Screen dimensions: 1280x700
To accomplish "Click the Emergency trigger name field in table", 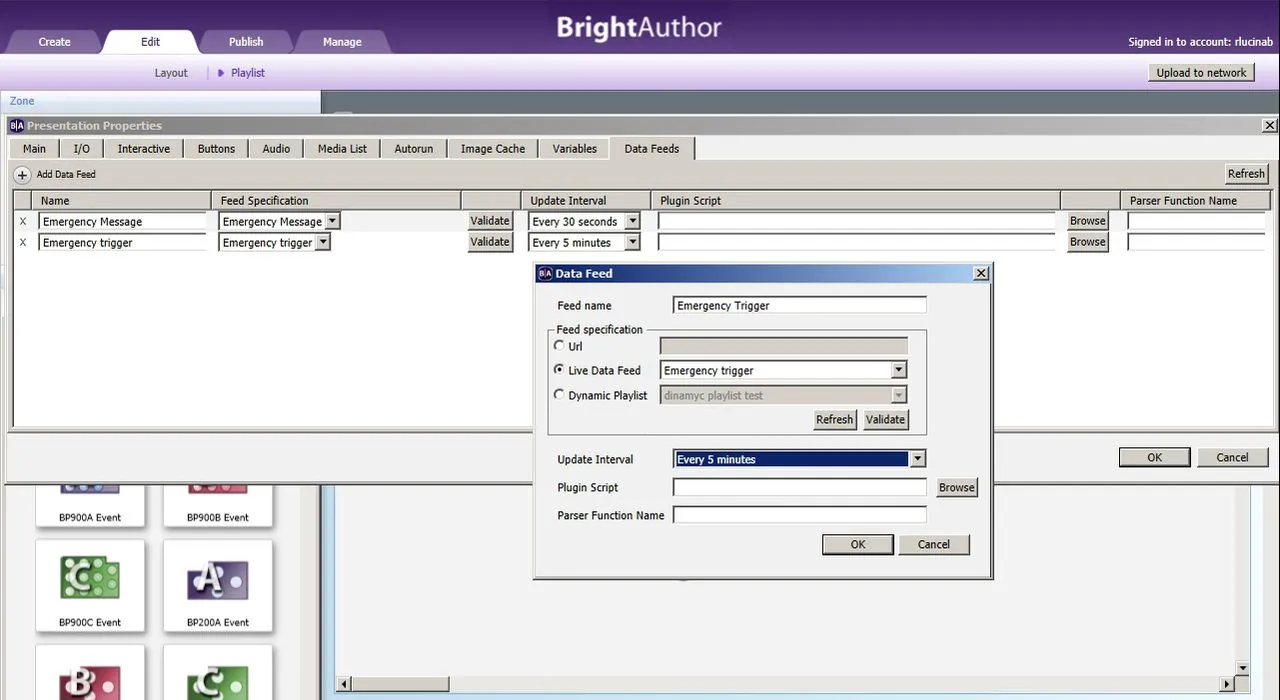I will [x=123, y=243].
